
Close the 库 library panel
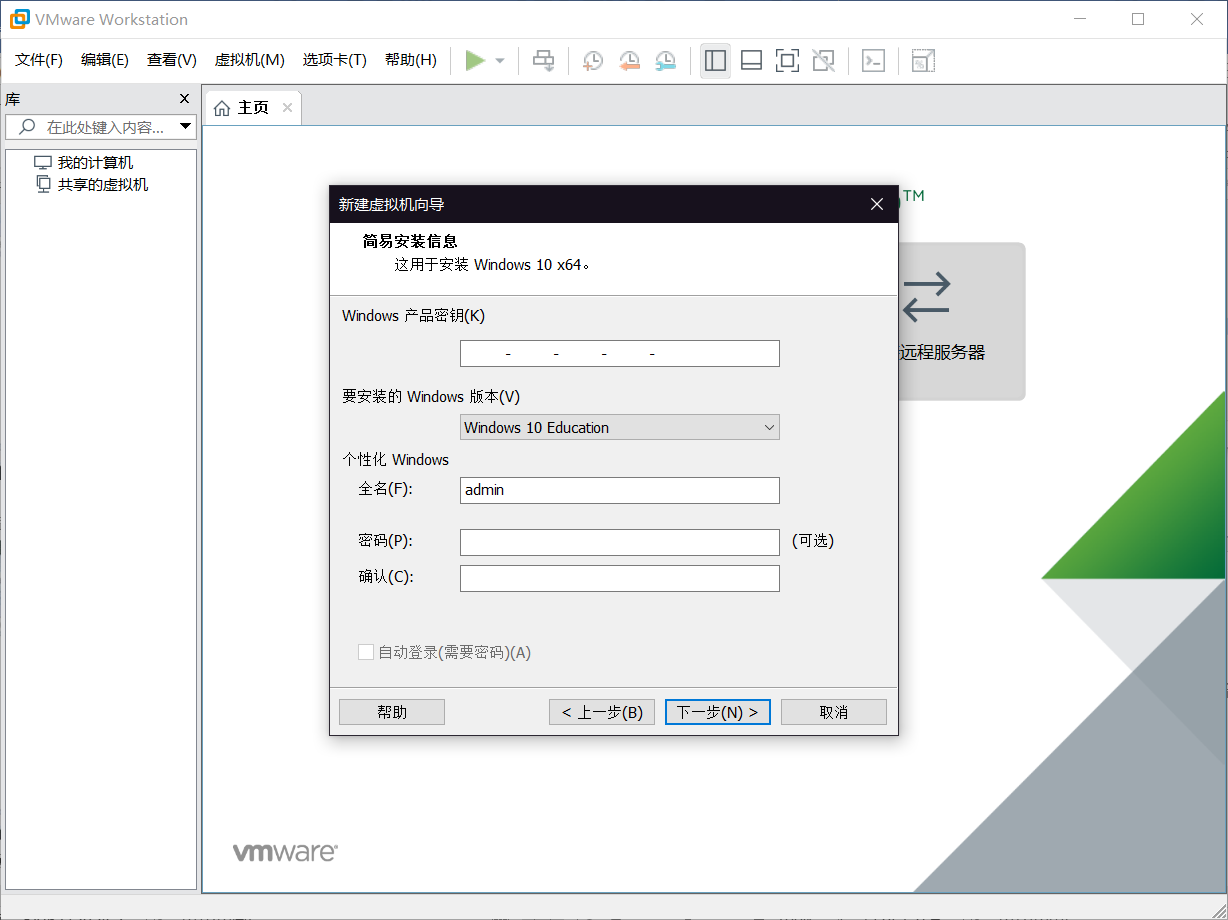184,99
